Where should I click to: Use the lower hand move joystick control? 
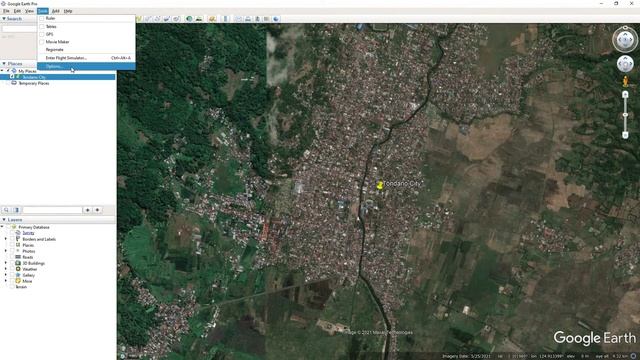(625, 64)
